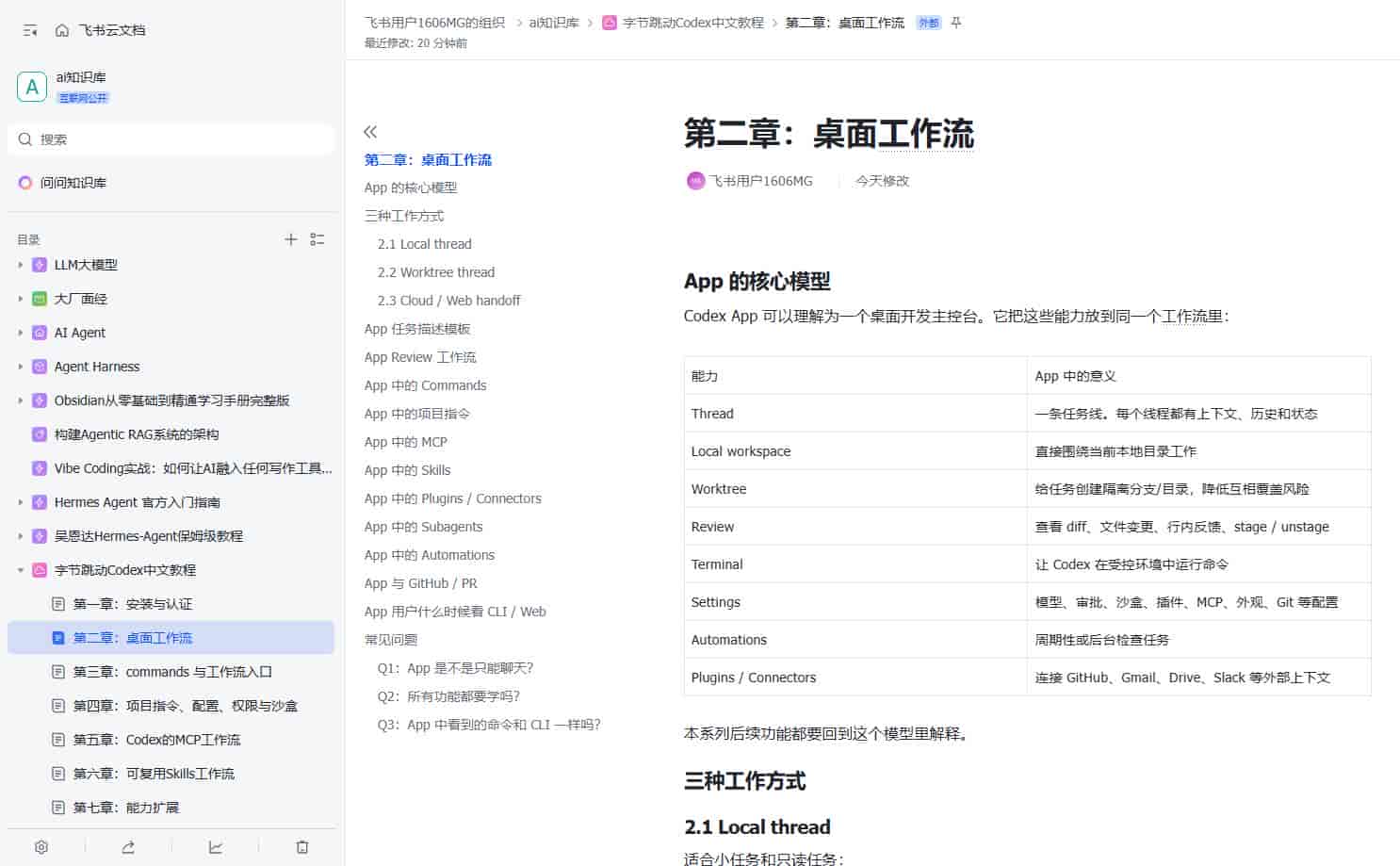The image size is (1400, 866).
Task: Jump to App 中的 Automations in outline
Action: coord(430,555)
